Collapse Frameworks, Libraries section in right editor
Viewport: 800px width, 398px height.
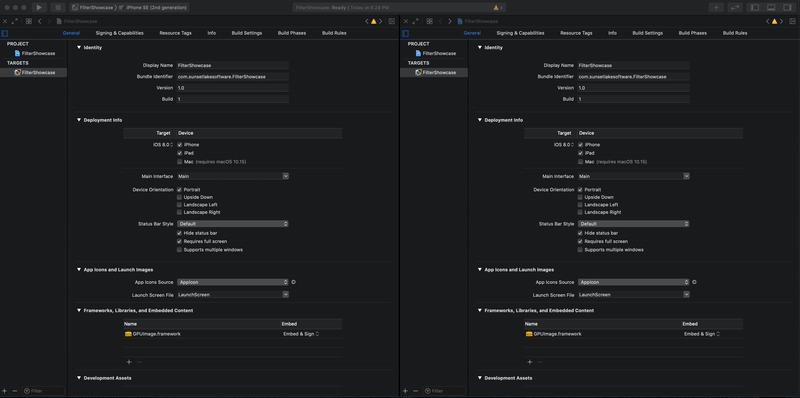click(480, 310)
